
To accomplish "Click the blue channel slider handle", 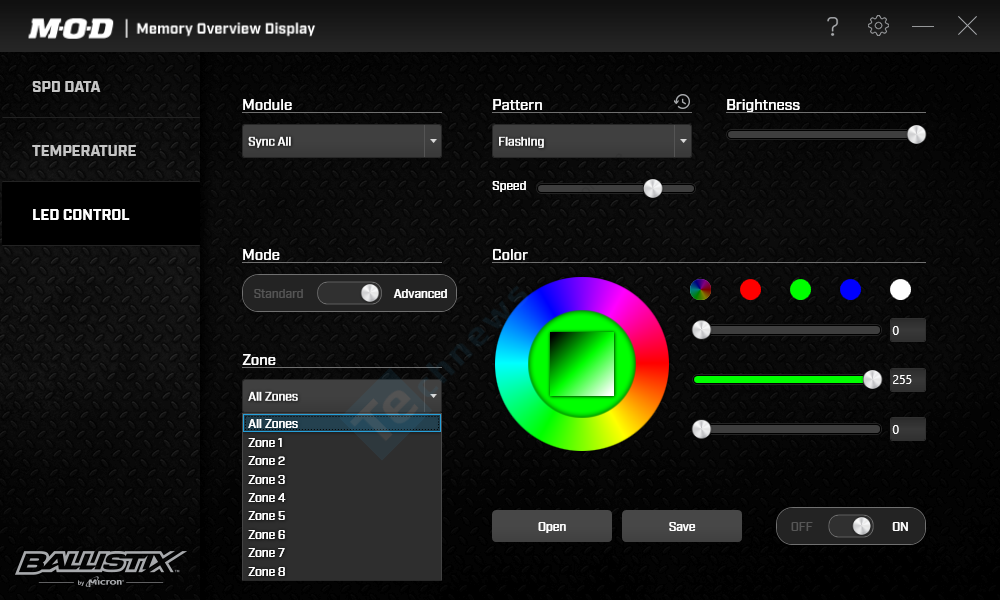I will pyautogui.click(x=702, y=429).
